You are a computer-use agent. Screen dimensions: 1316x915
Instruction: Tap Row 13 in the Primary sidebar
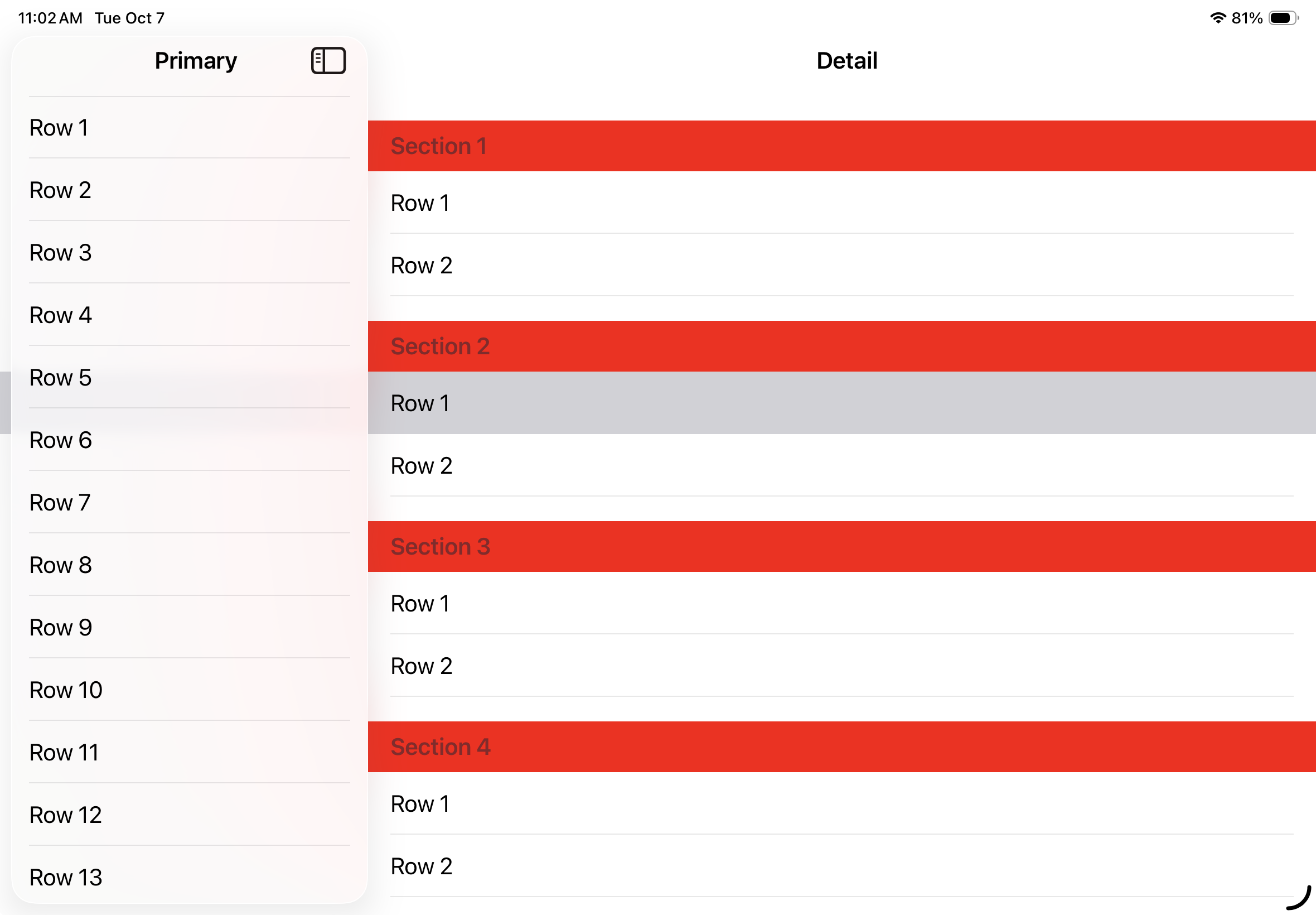189,877
